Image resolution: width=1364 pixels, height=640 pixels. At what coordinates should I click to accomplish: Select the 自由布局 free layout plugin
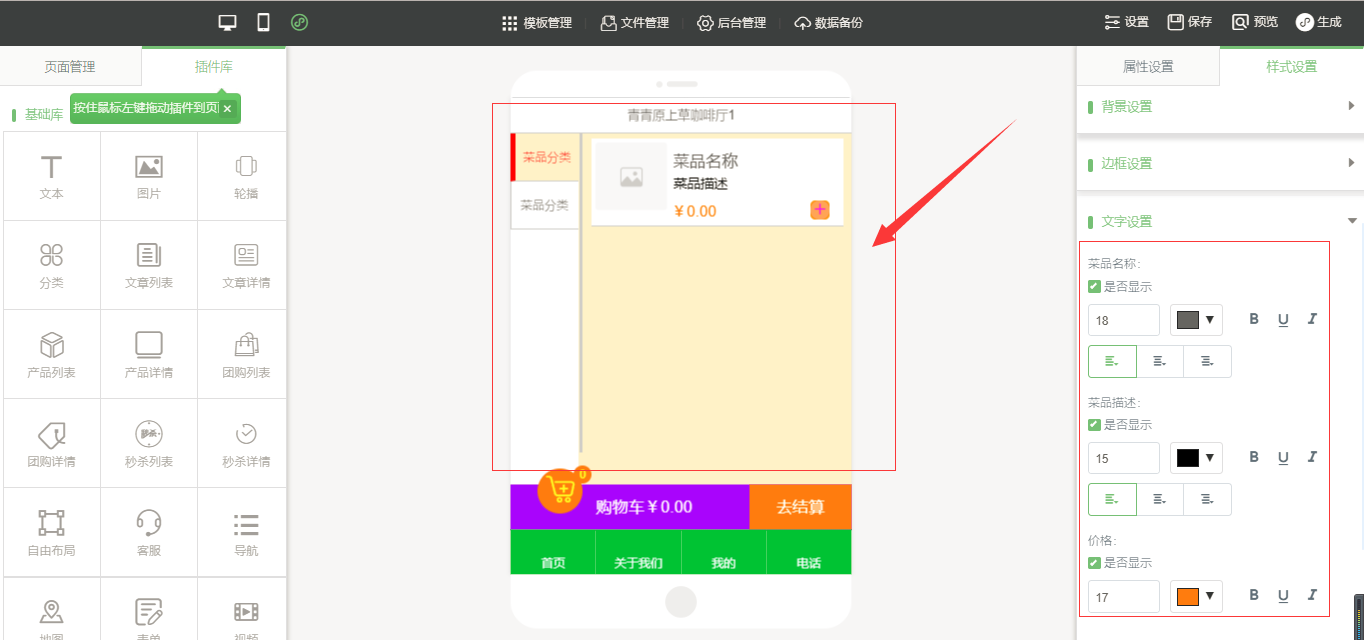tap(51, 532)
